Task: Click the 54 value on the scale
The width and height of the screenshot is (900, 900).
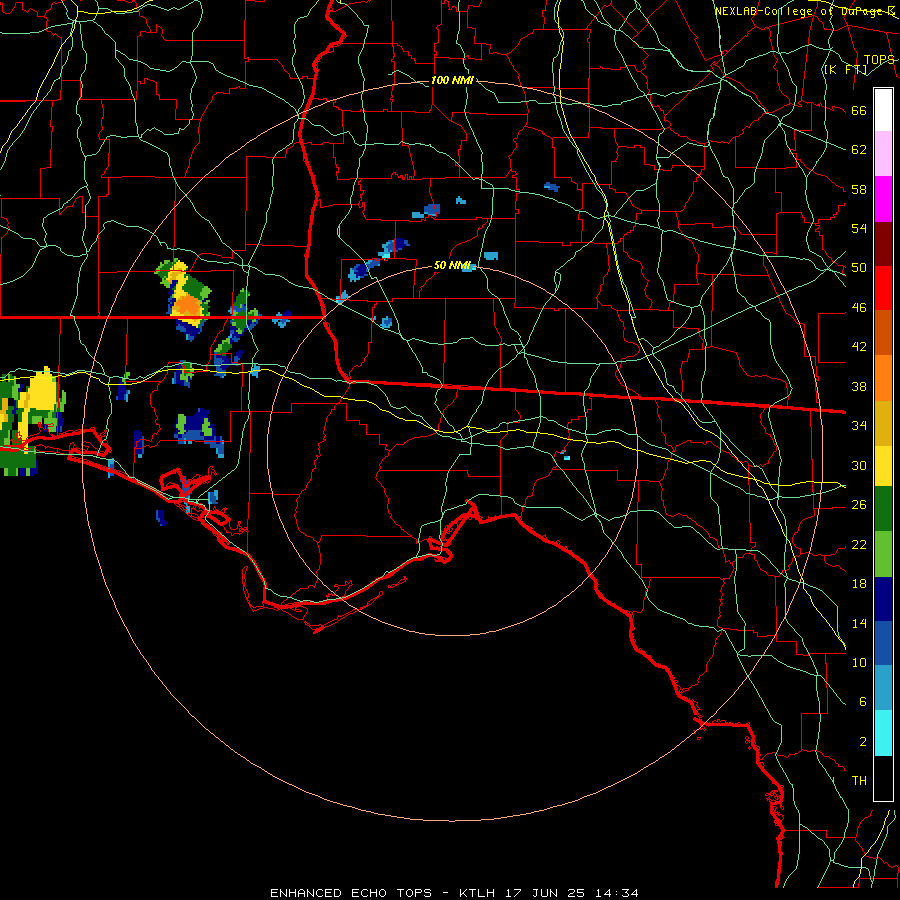Action: point(859,228)
